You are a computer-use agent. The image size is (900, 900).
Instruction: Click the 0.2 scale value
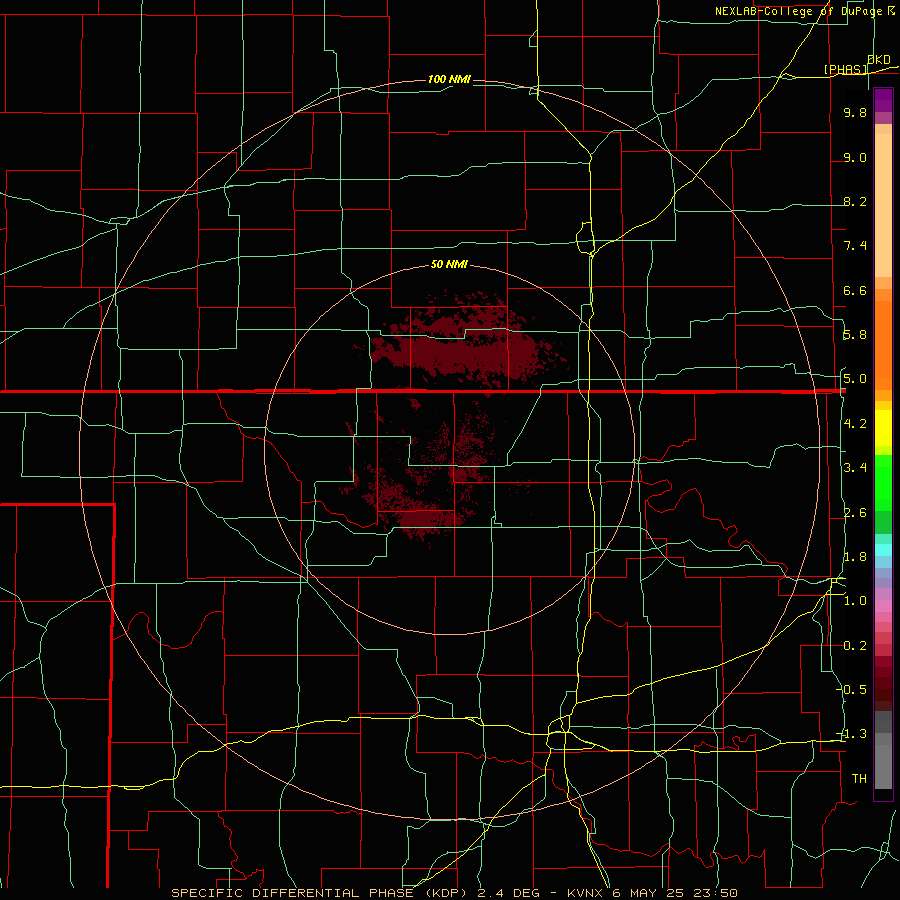[855, 646]
